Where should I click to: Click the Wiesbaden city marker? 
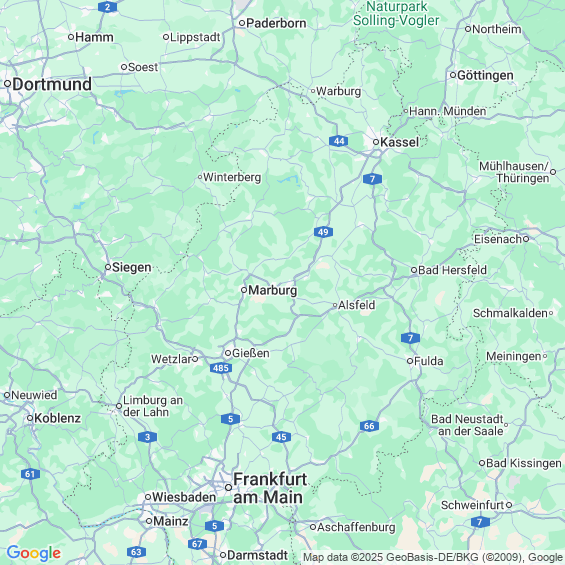[x=148, y=497]
